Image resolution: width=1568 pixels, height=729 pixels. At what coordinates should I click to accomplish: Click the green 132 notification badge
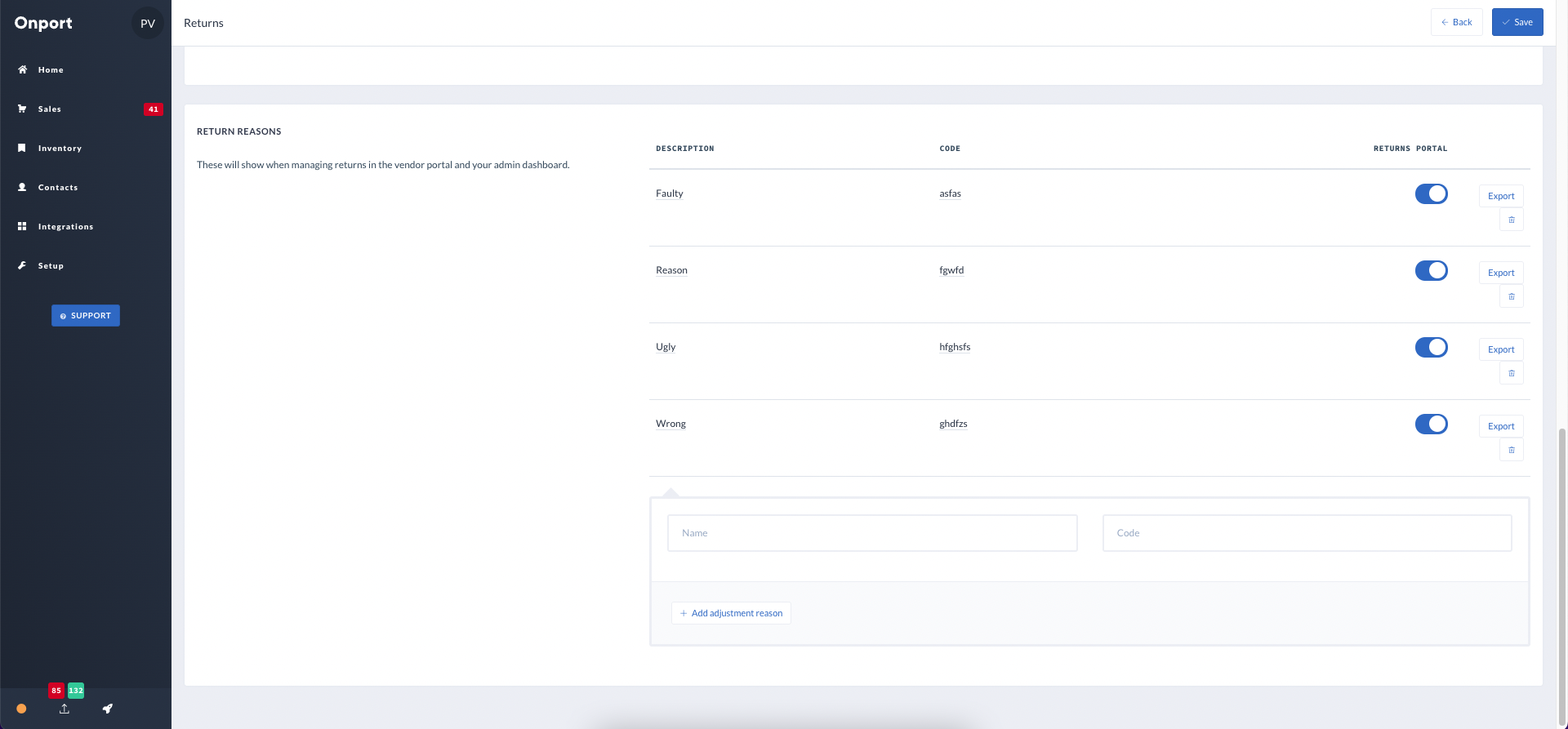[x=76, y=691]
